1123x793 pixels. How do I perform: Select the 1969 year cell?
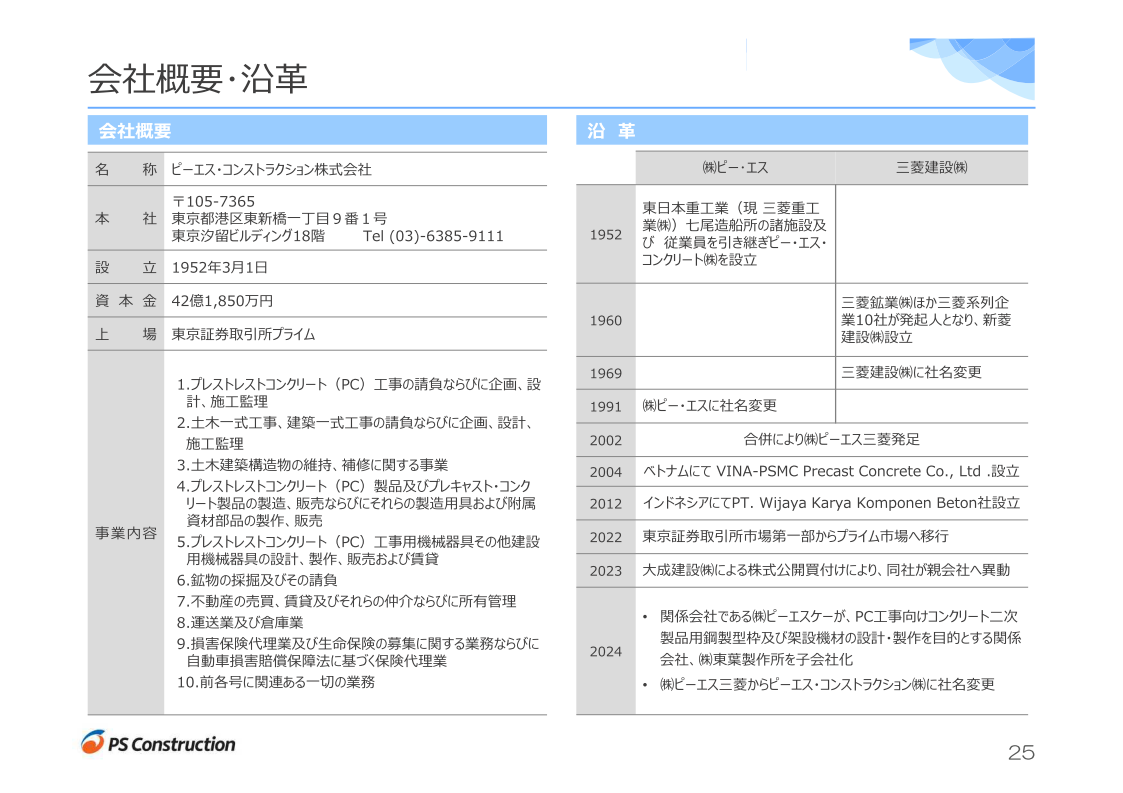click(606, 373)
